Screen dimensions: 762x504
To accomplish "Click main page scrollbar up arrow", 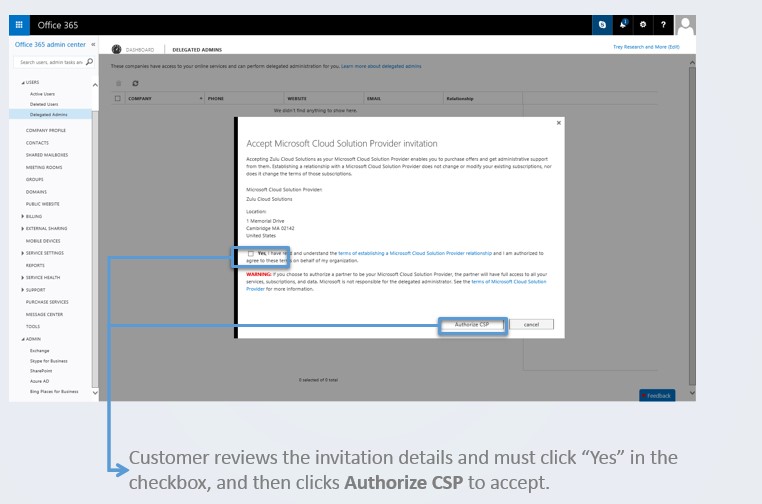I will pos(692,63).
